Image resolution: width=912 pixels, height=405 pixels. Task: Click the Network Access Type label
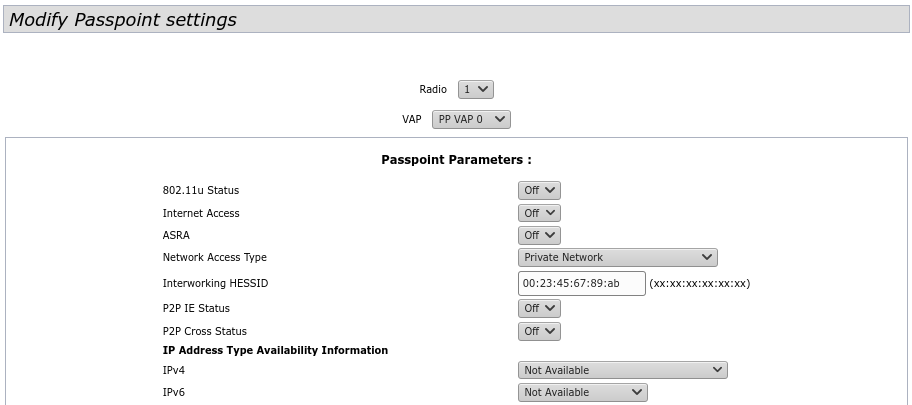click(x=215, y=257)
